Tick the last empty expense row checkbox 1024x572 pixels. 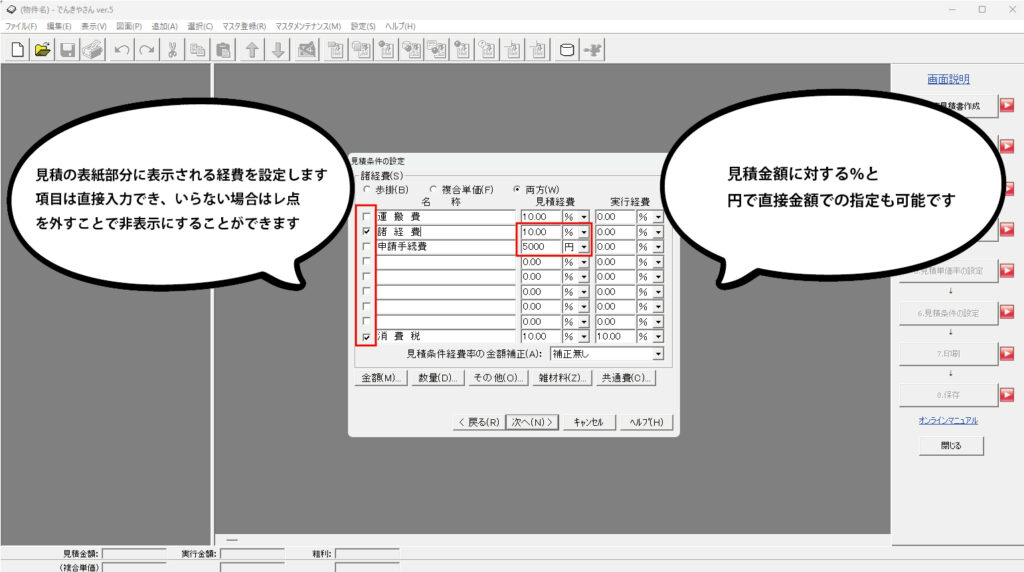click(x=366, y=321)
